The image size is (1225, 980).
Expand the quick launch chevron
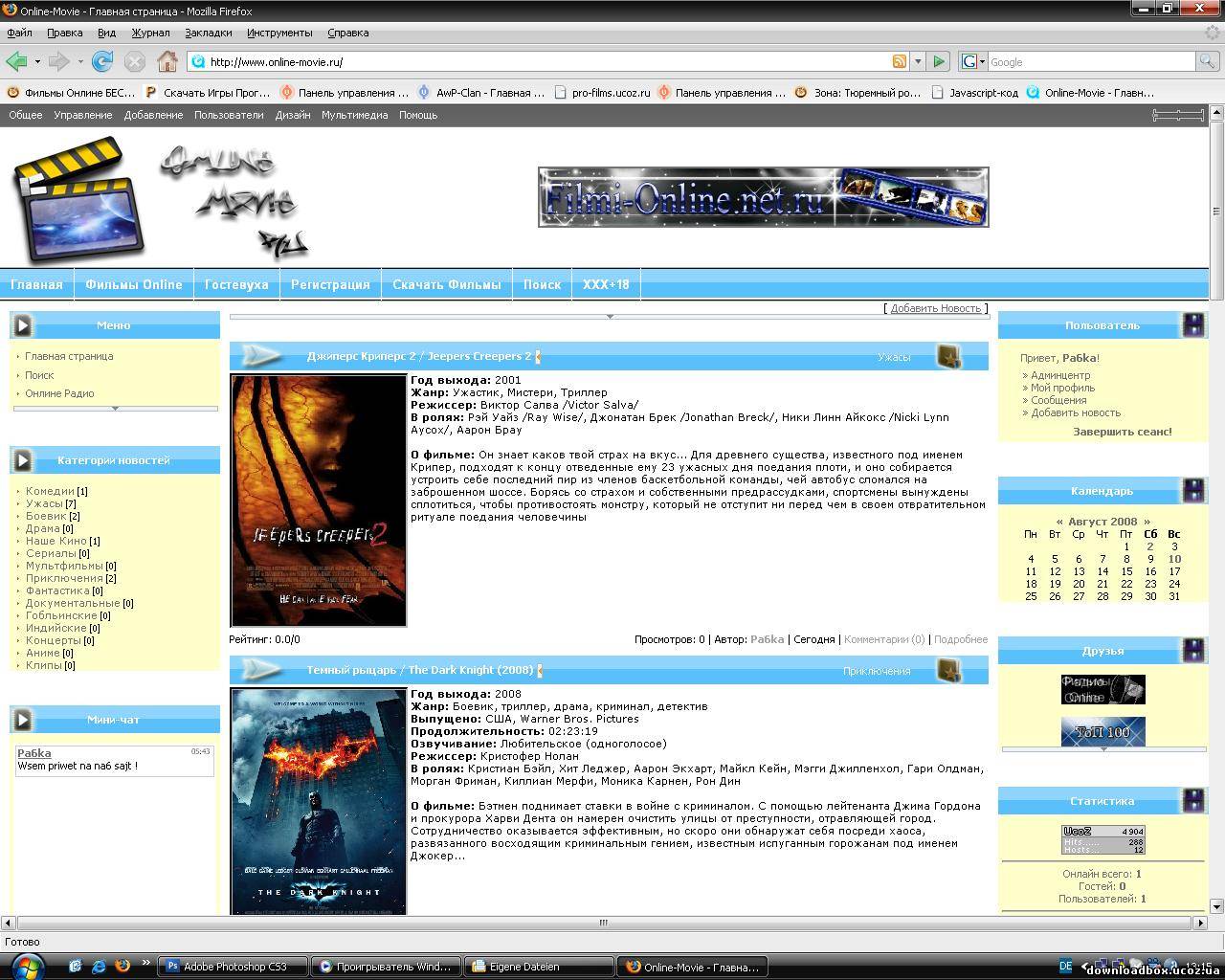coord(145,963)
